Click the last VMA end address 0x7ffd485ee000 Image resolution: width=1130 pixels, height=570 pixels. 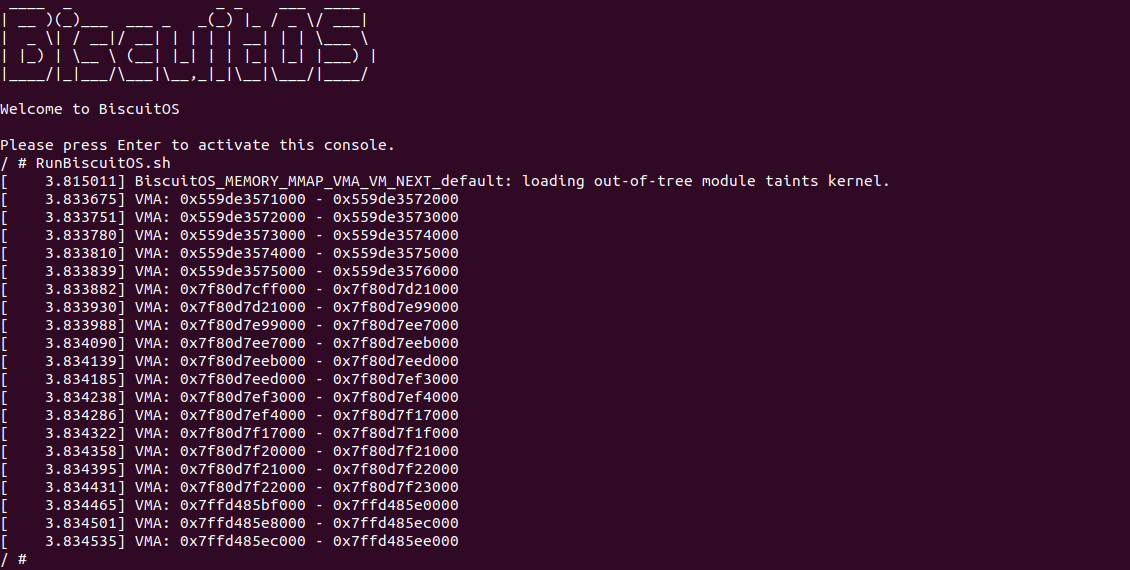tap(396, 541)
